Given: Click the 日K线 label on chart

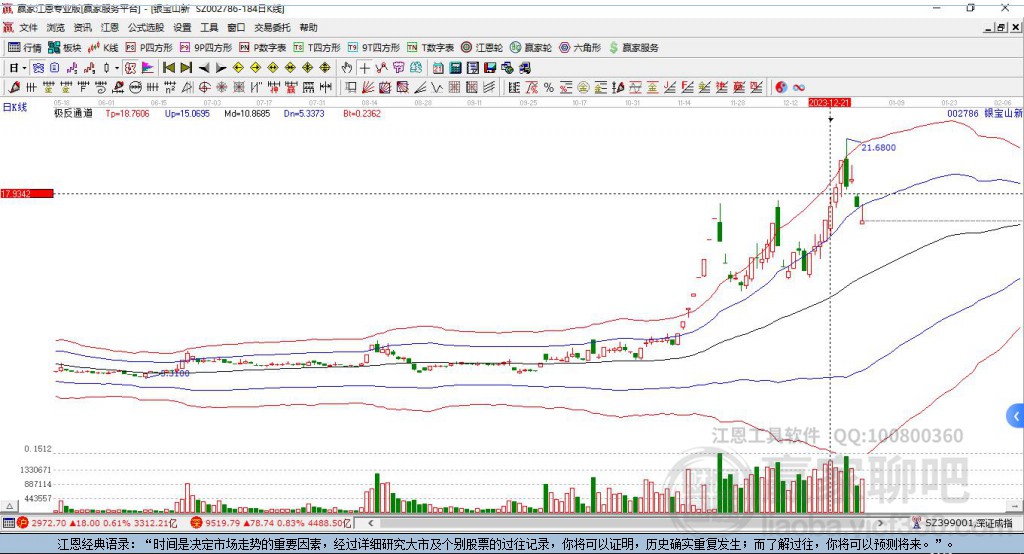Looking at the screenshot, I should [x=14, y=107].
